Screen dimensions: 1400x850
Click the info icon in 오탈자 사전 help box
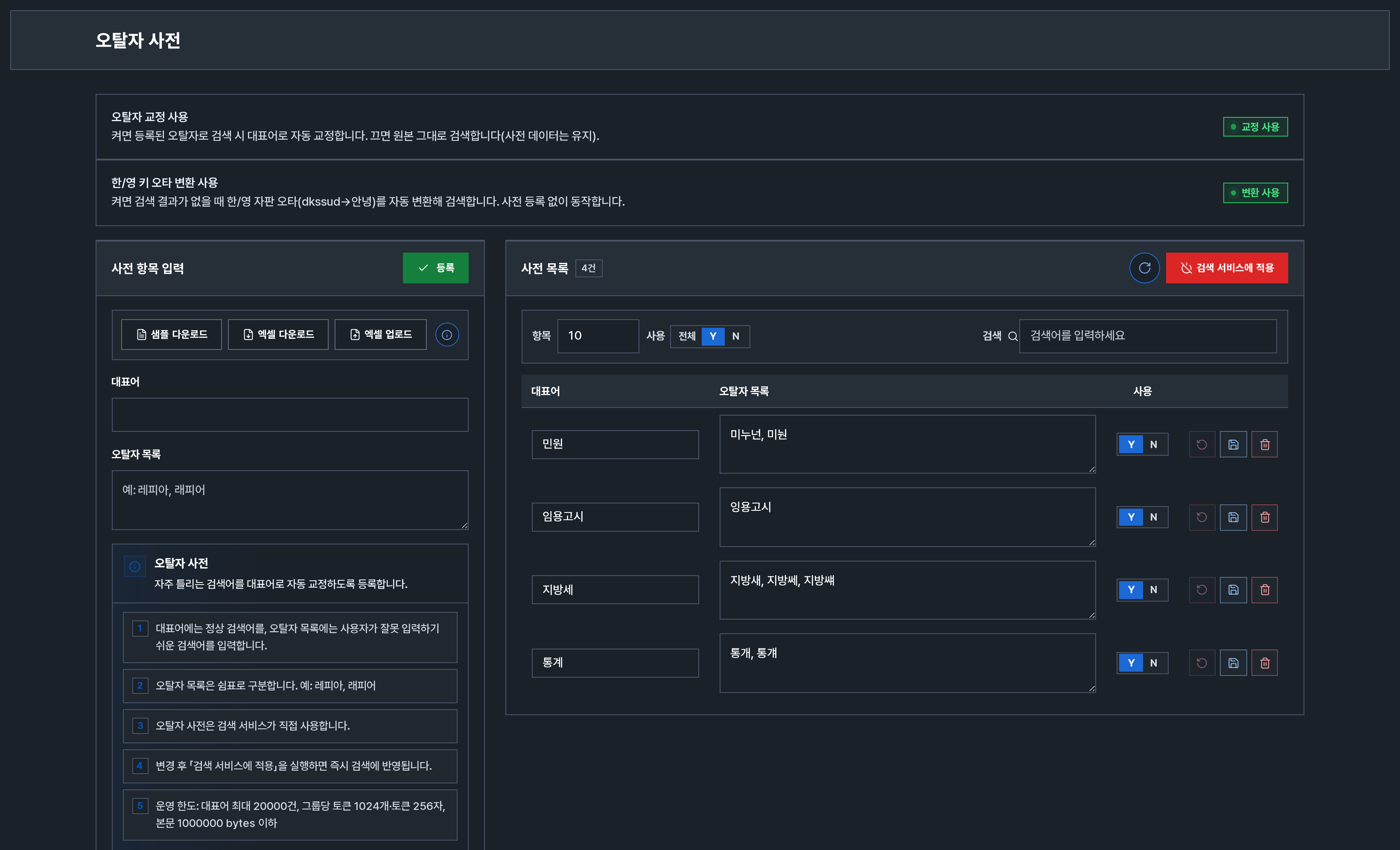click(x=134, y=566)
